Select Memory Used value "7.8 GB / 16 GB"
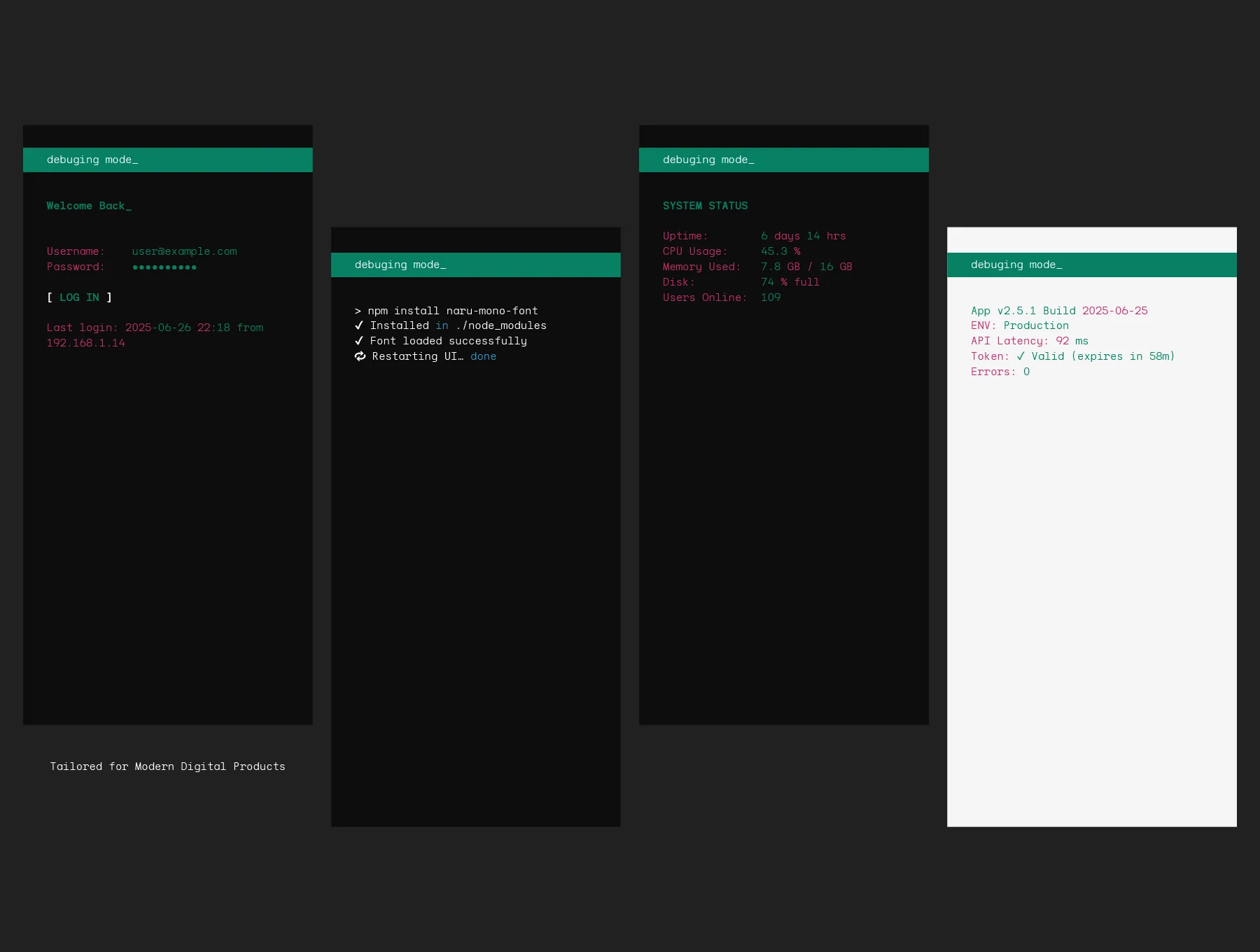 (x=806, y=267)
